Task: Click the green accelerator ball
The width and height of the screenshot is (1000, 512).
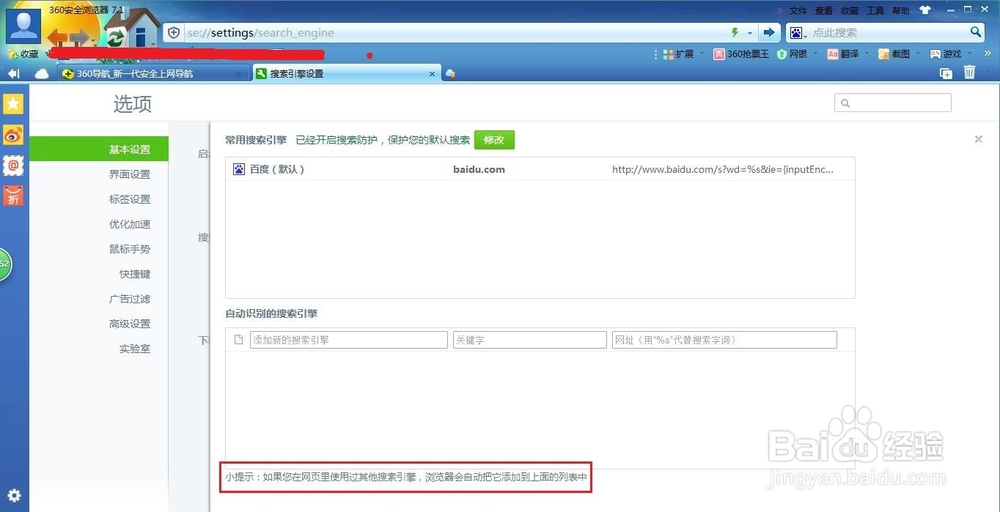Action: pos(5,264)
